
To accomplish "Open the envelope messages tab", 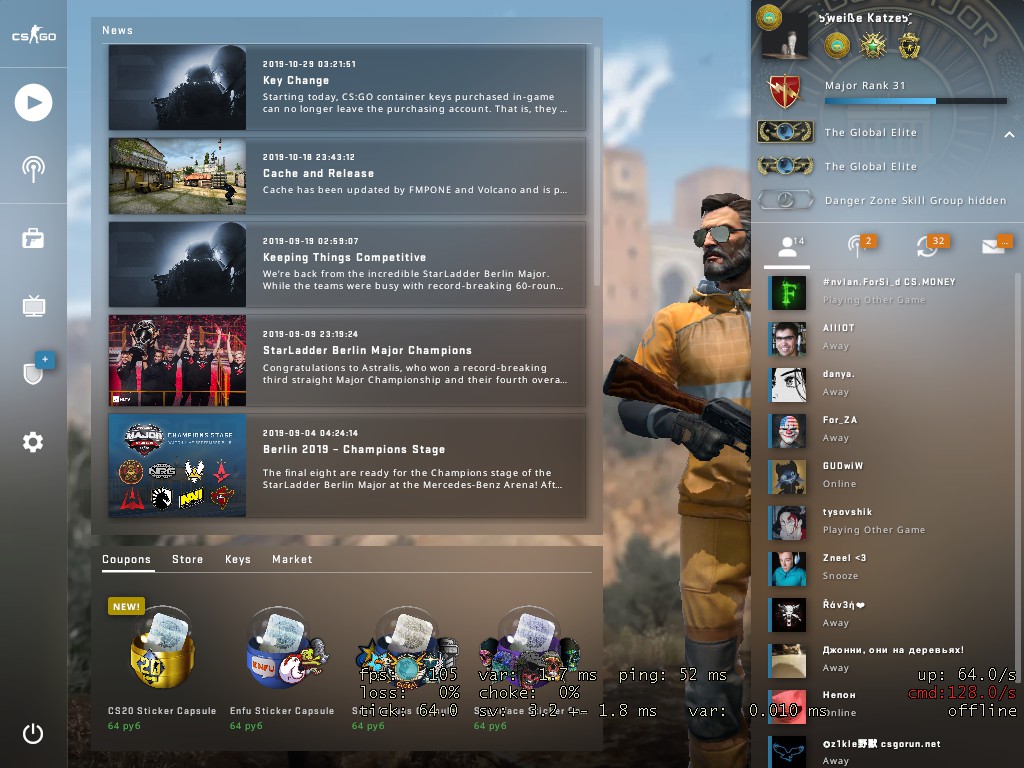I will [x=997, y=244].
